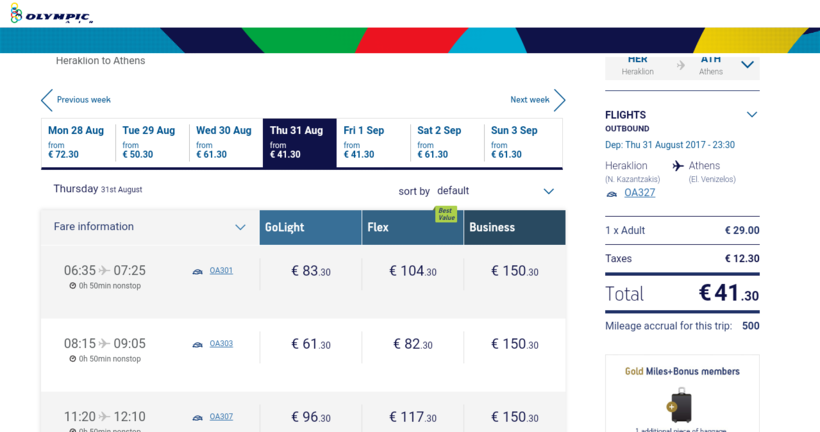Click the airplane icon in outbound flight summary

pyautogui.click(x=678, y=166)
